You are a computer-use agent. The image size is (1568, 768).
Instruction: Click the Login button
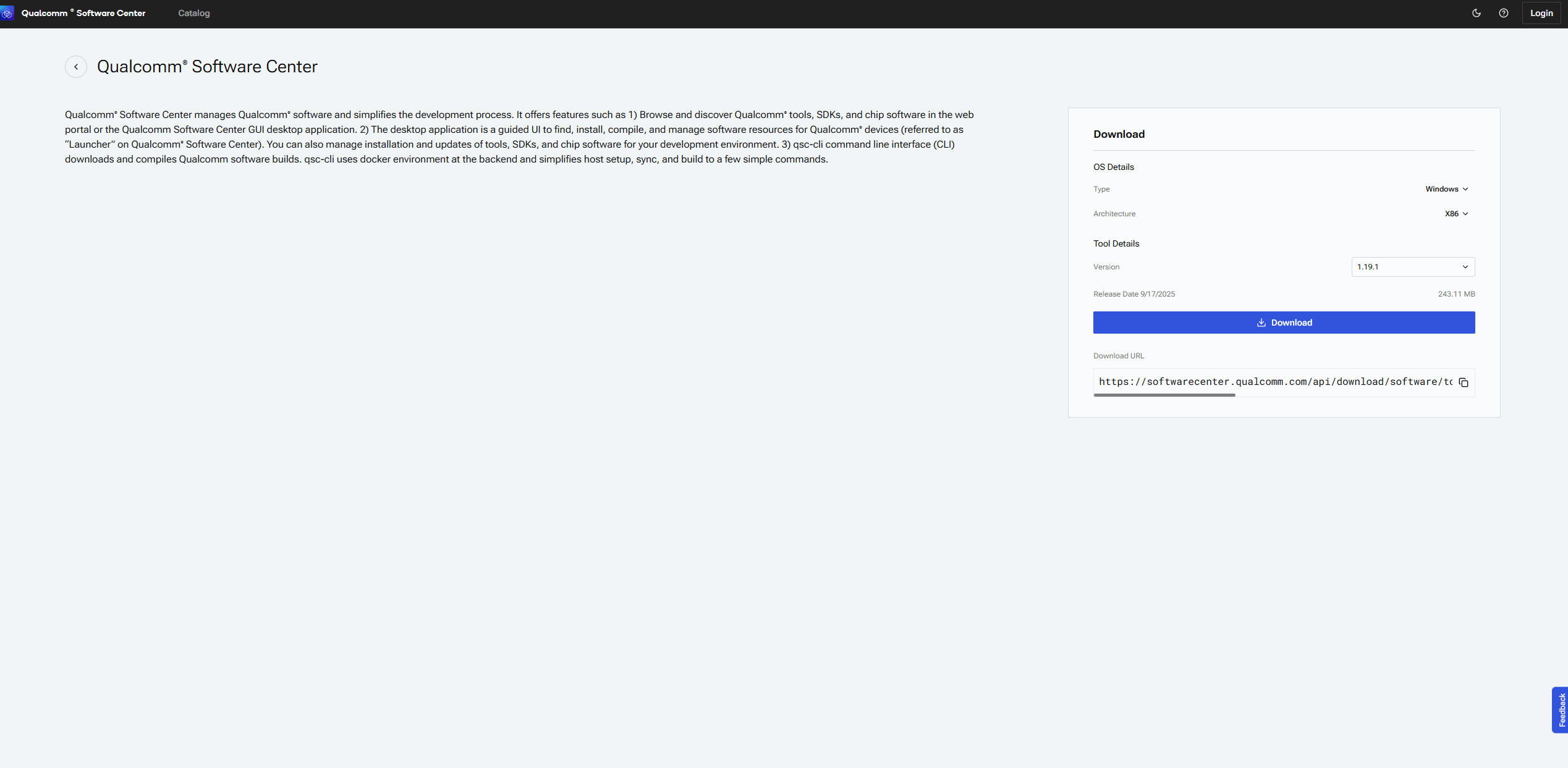1541,13
